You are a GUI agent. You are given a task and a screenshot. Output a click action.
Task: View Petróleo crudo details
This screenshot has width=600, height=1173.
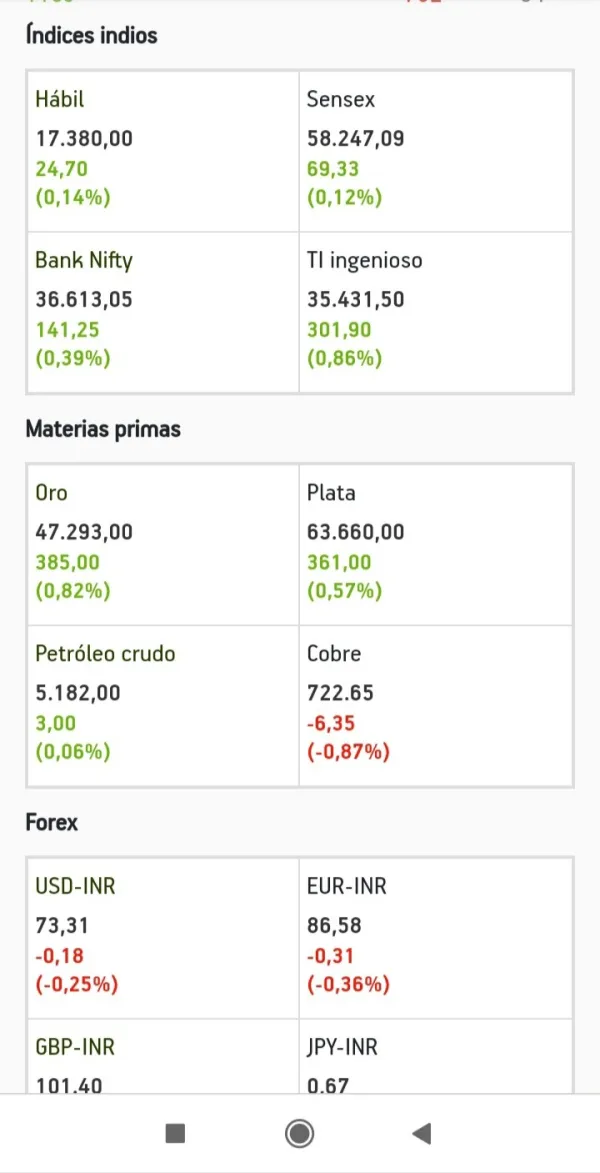pos(163,706)
